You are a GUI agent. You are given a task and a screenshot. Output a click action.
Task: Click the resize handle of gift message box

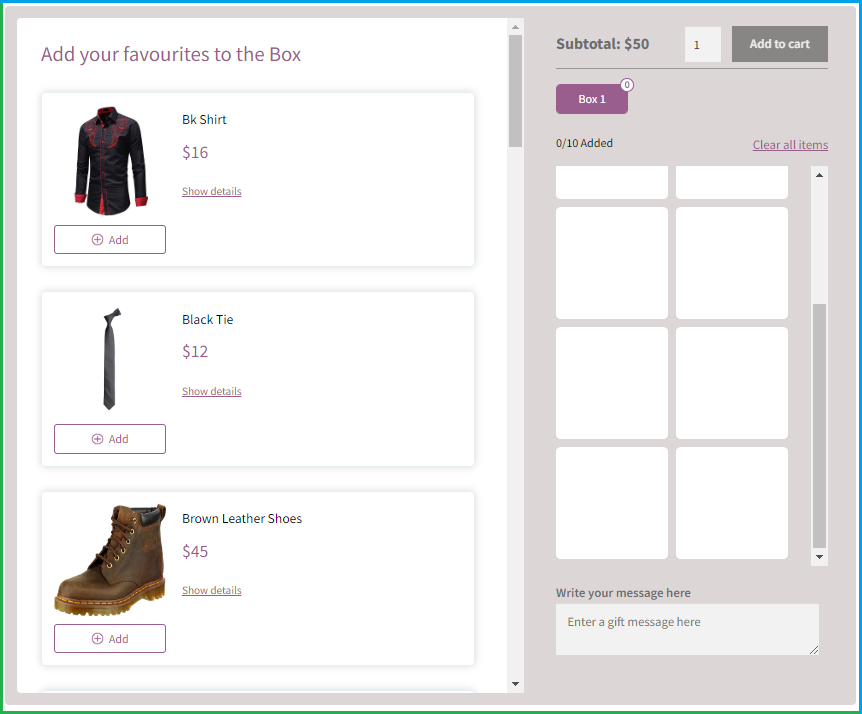814,650
